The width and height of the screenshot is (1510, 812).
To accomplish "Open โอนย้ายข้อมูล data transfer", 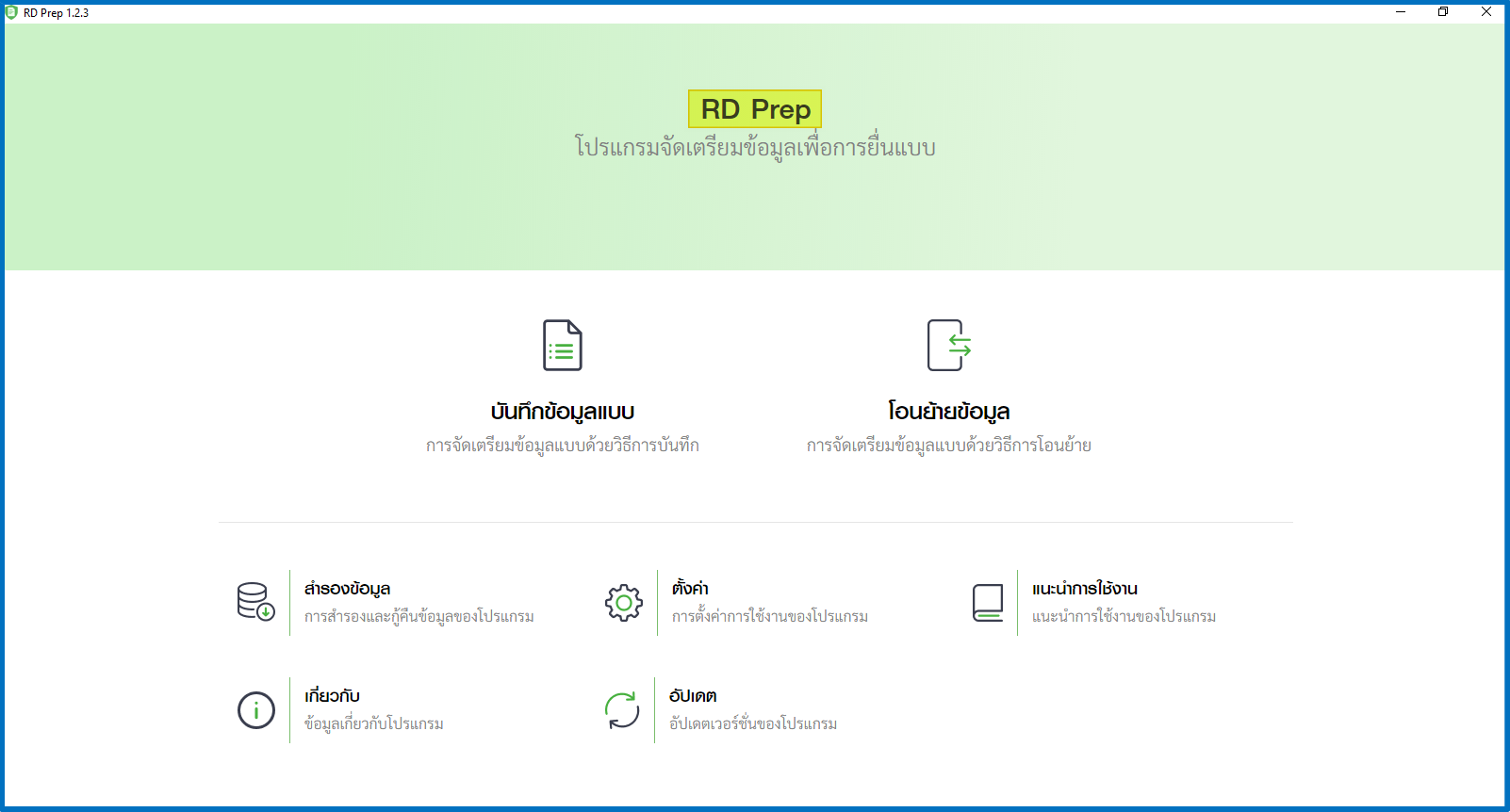I will [949, 412].
